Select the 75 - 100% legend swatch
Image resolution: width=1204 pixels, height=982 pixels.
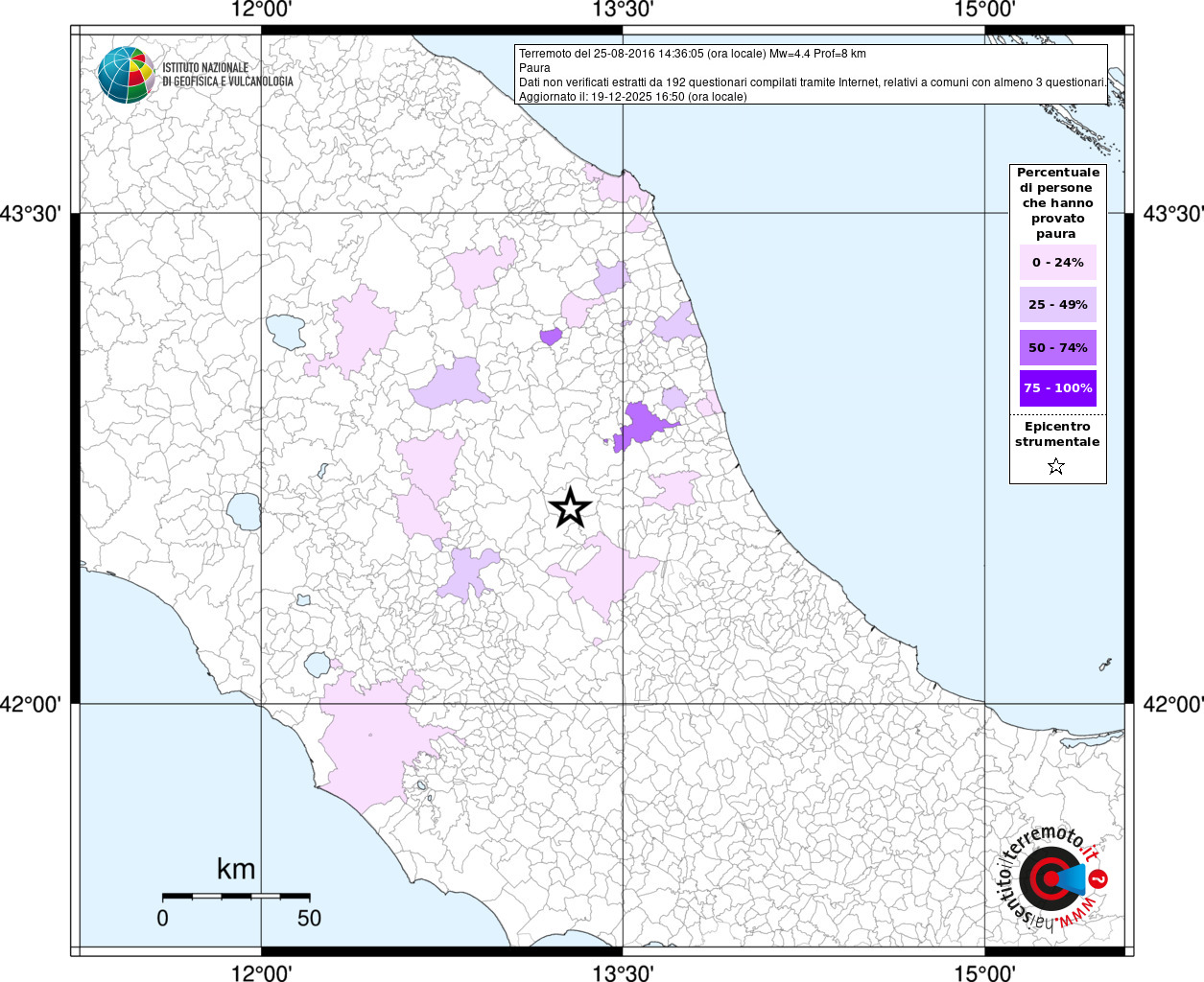tap(1057, 388)
